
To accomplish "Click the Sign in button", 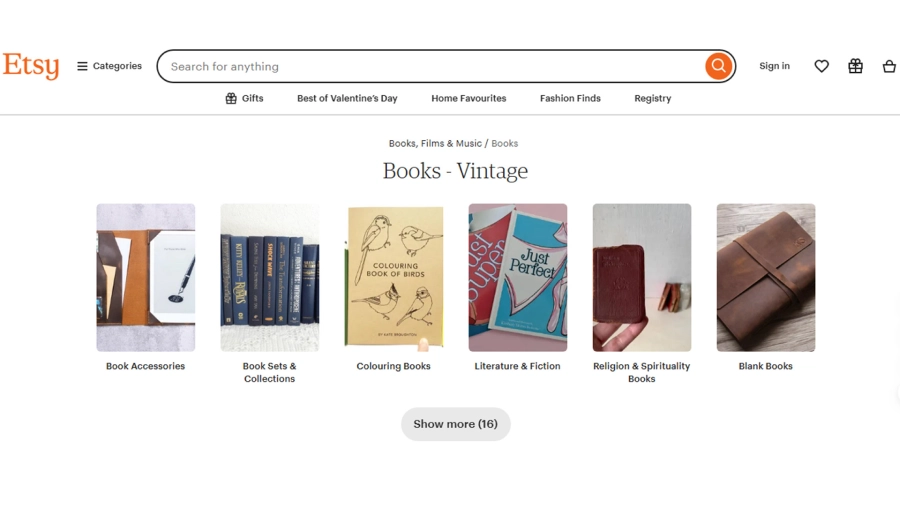I will [774, 66].
